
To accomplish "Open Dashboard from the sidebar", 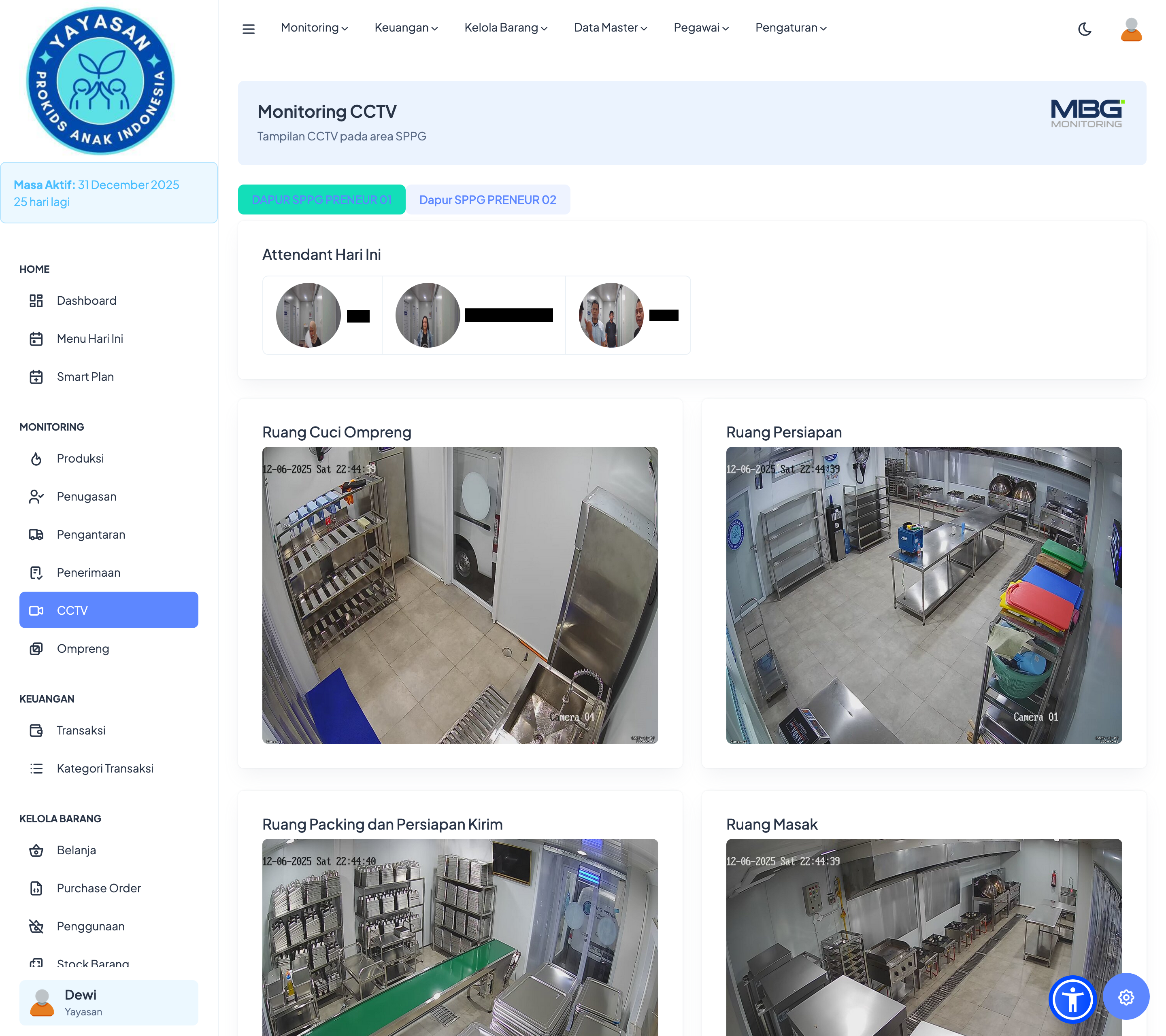I will pos(86,300).
